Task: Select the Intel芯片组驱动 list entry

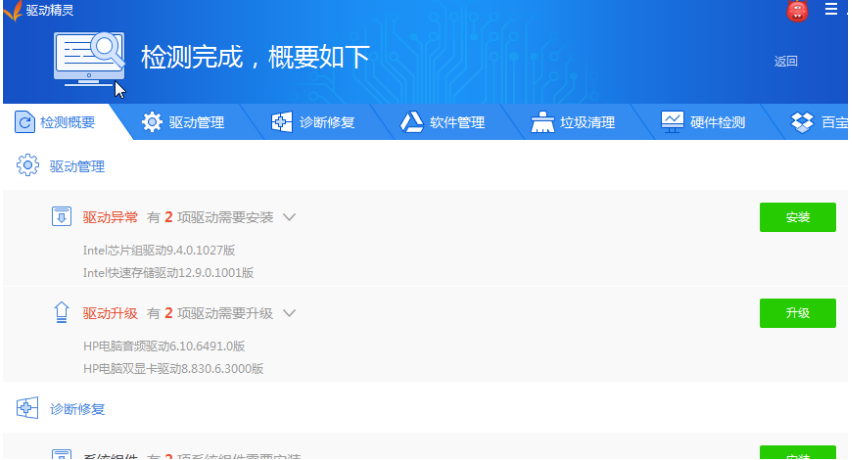Action: coord(159,250)
